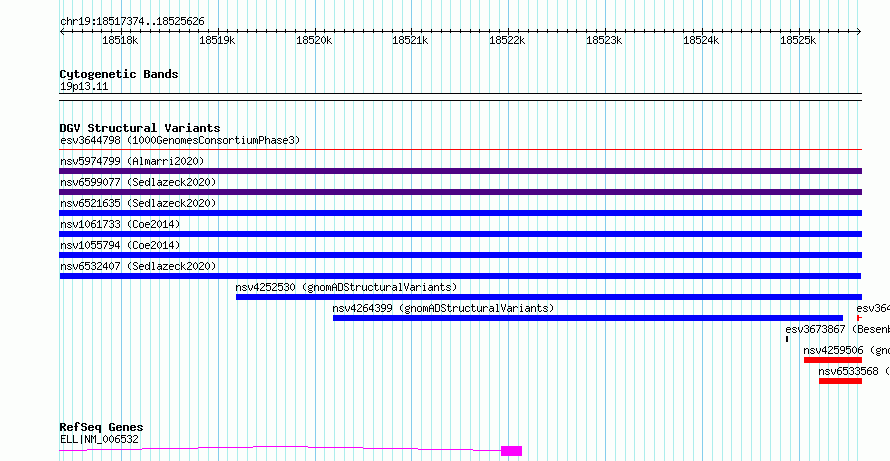Open the nsv6599077 (Sedlazeck2020) label
The height and width of the screenshot is (461, 890).
tap(138, 182)
